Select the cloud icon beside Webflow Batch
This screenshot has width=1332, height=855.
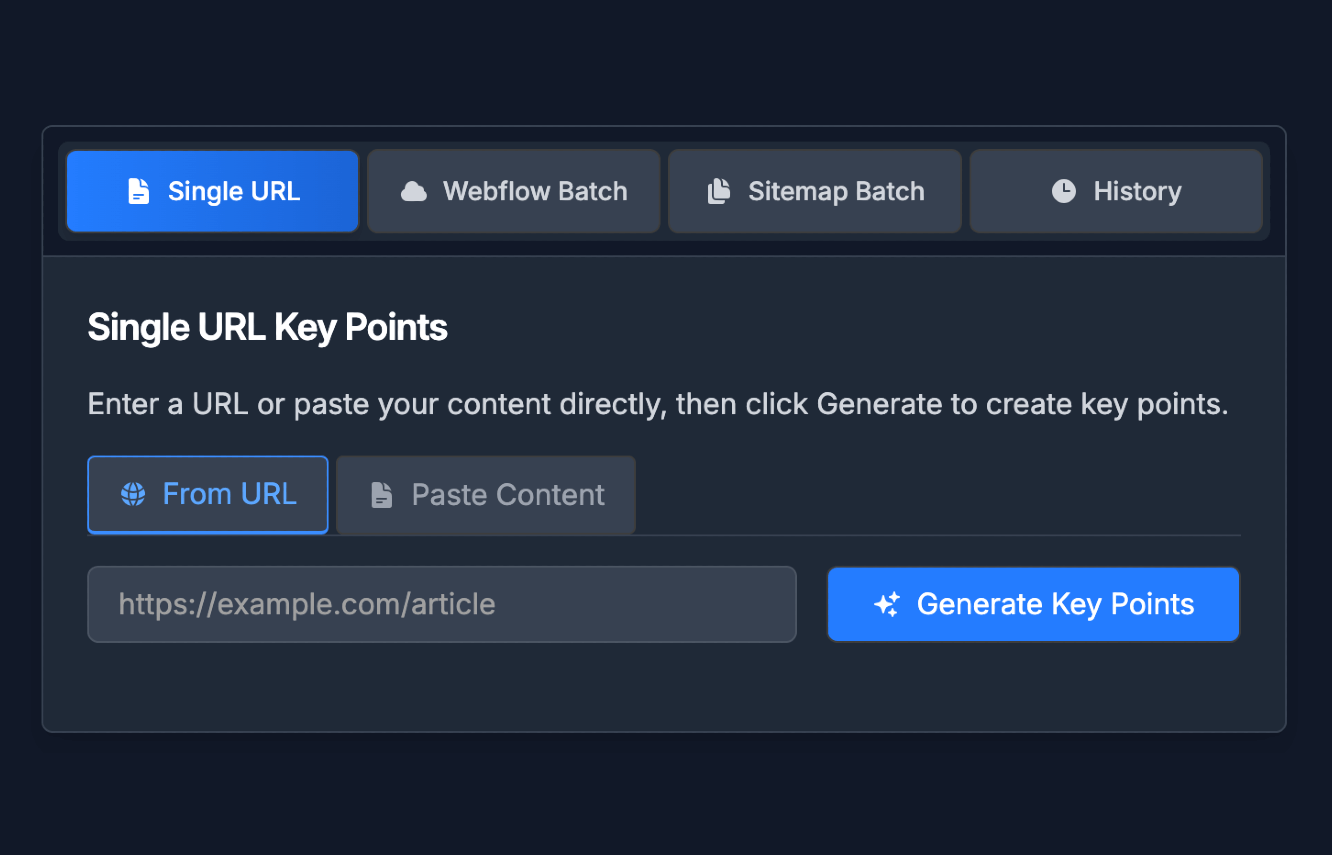415,190
